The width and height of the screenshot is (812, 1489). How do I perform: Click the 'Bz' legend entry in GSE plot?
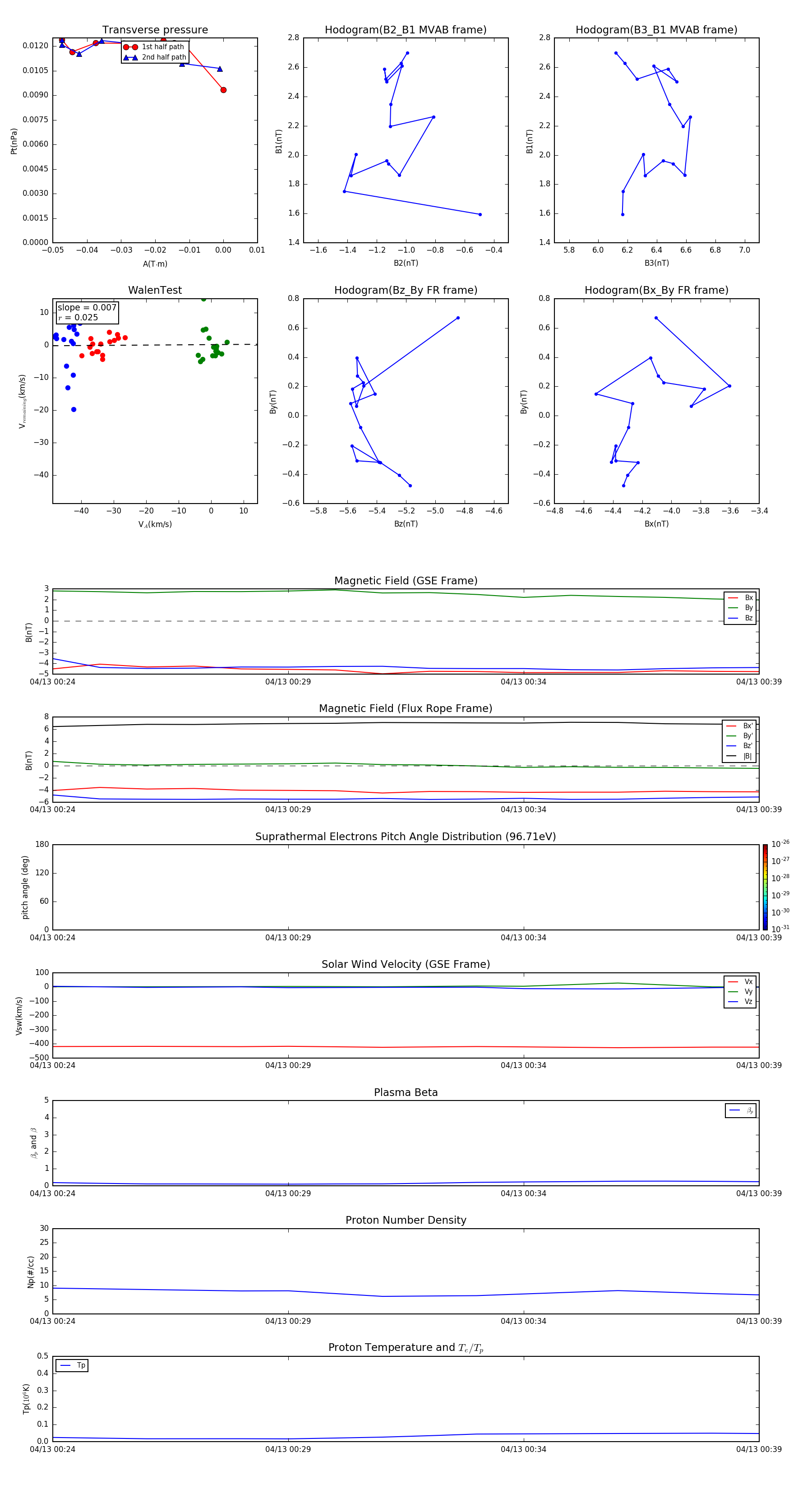click(x=740, y=619)
